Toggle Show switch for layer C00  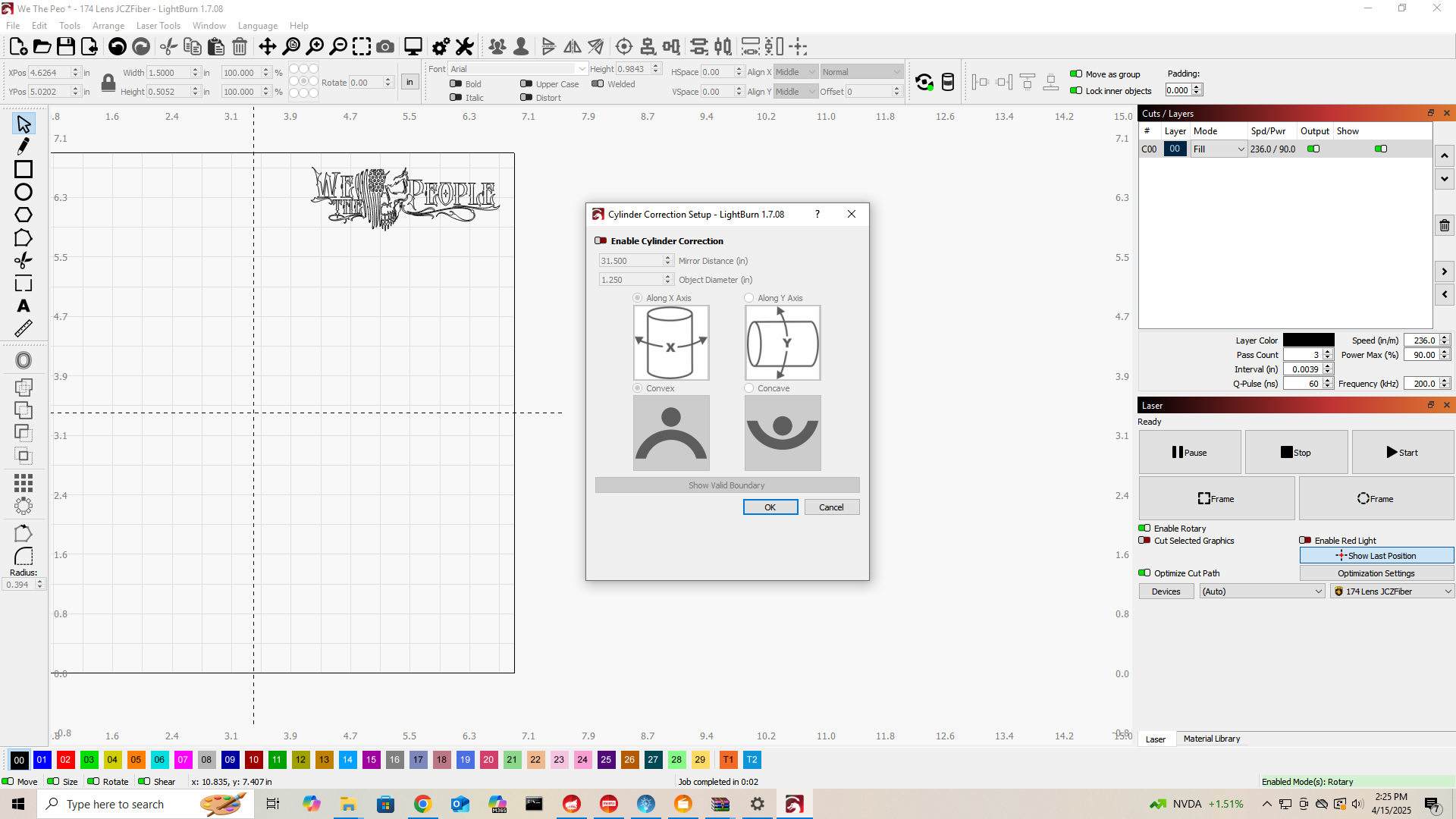(x=1381, y=149)
